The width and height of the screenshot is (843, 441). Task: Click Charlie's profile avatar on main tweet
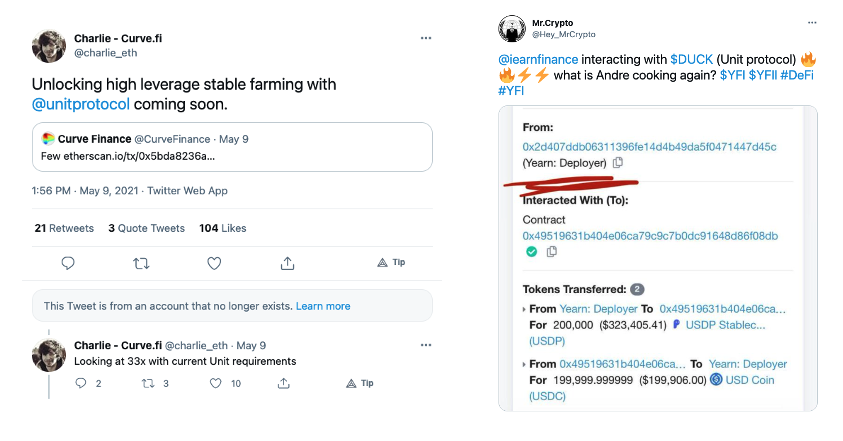pos(49,46)
